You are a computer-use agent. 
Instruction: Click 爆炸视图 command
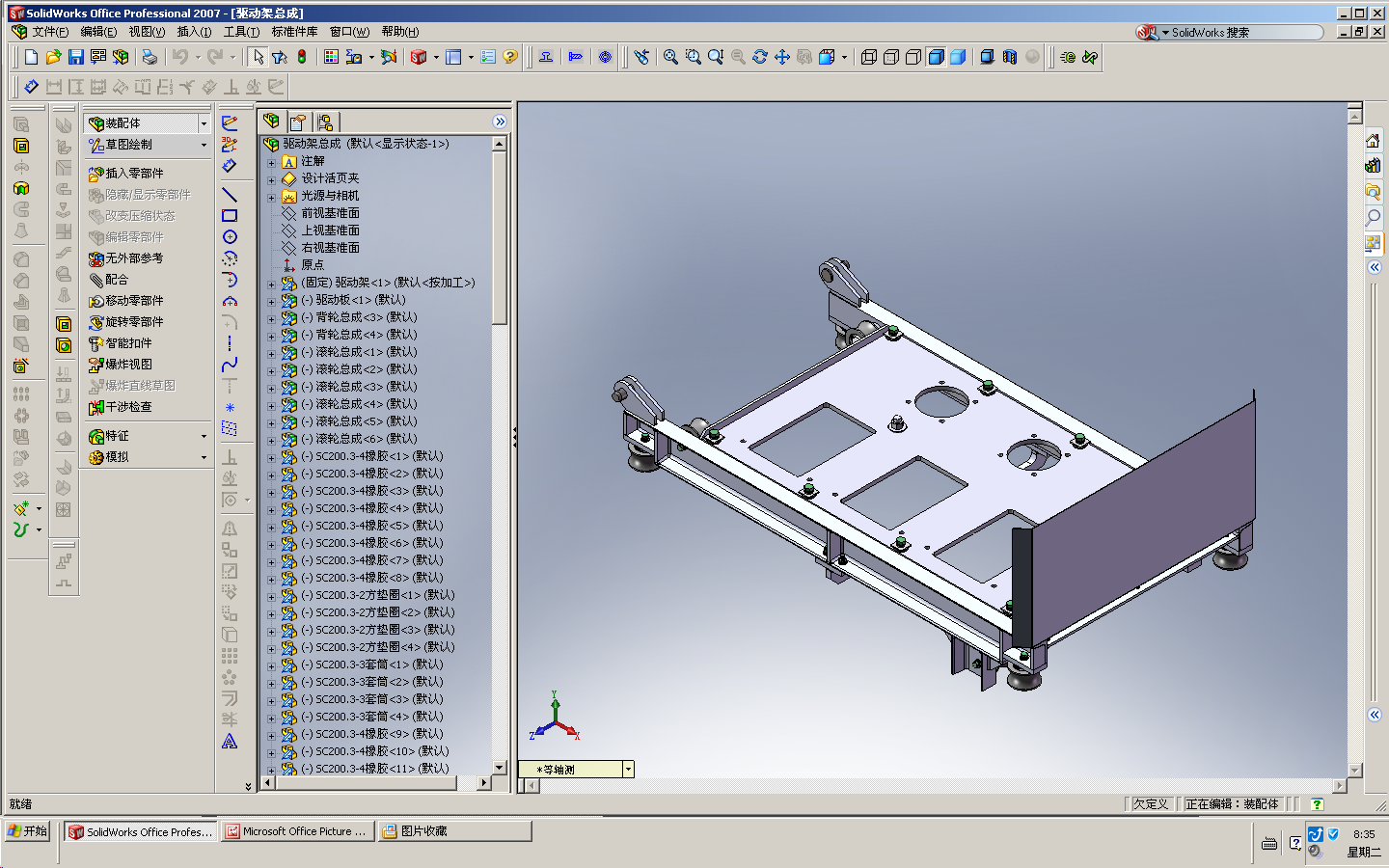coord(120,365)
